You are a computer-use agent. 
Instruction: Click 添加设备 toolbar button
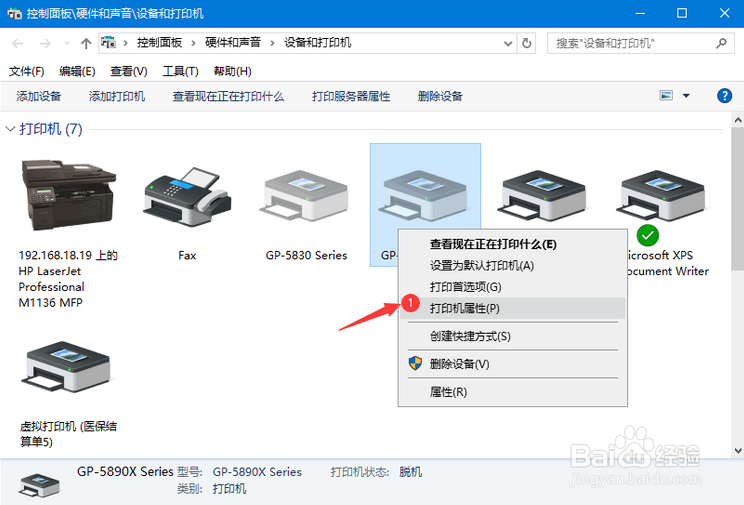tap(39, 96)
